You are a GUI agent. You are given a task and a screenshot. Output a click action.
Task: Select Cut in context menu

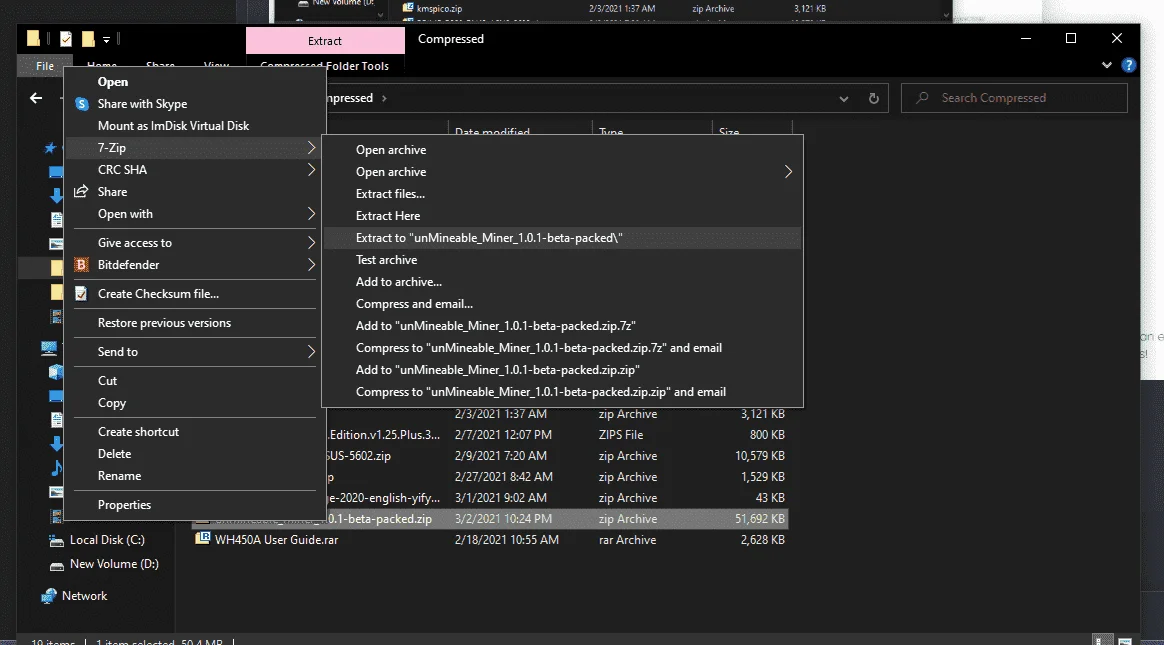pos(107,381)
